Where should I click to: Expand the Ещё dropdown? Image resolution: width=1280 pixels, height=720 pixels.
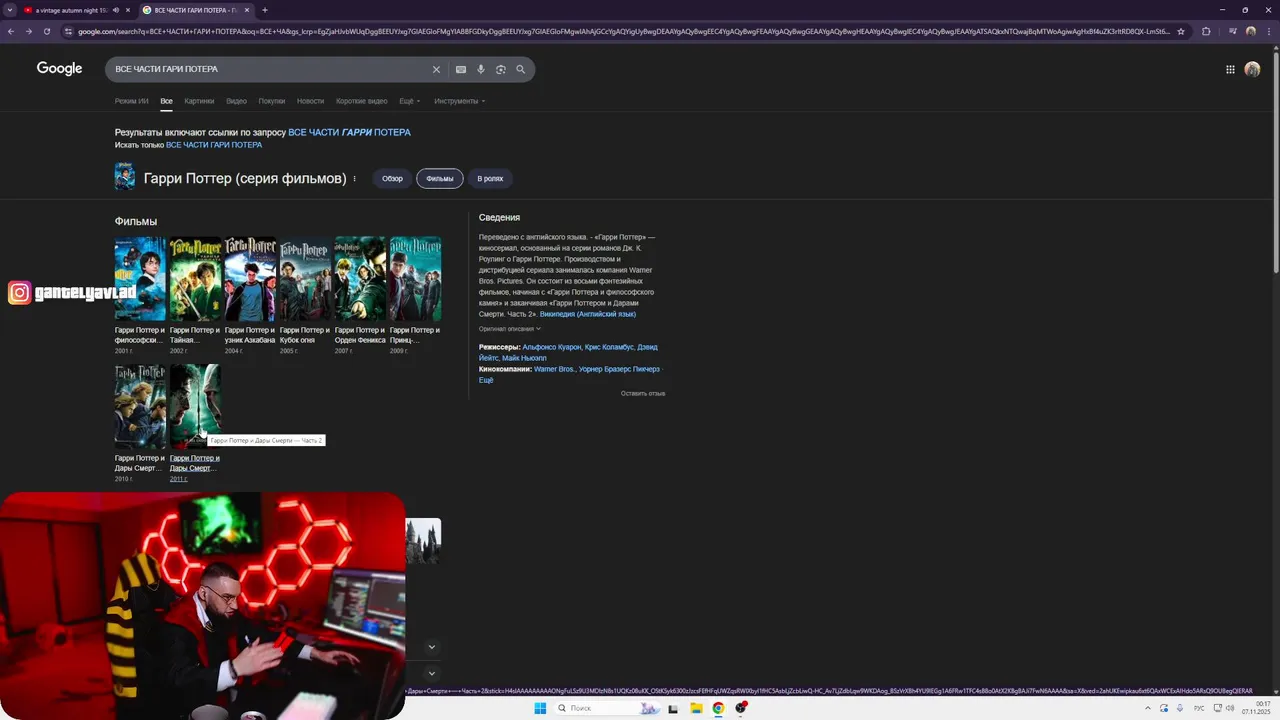click(409, 101)
